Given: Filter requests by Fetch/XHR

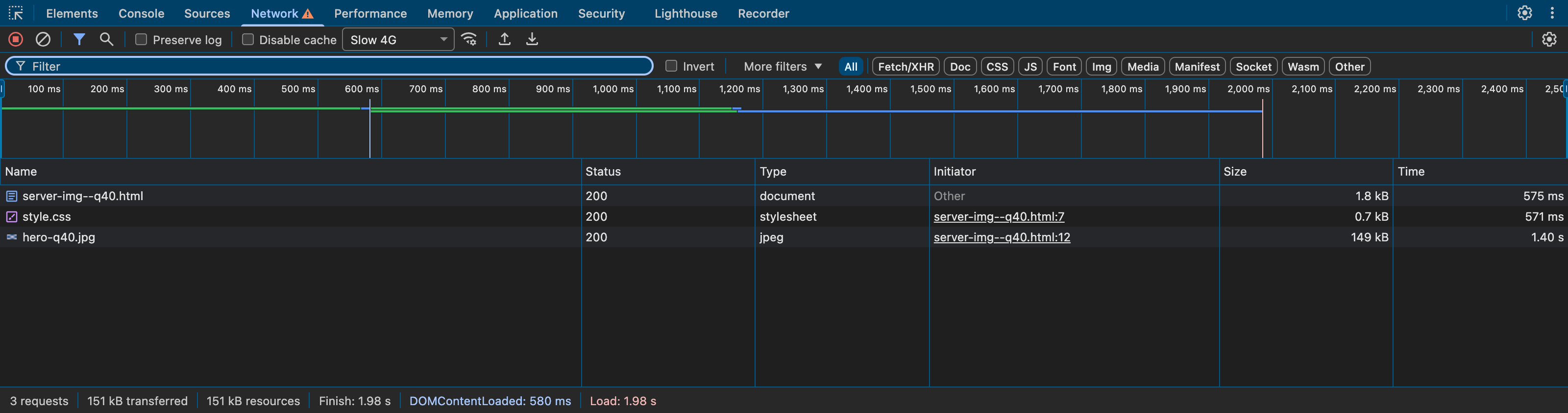Looking at the screenshot, I should [x=906, y=66].
